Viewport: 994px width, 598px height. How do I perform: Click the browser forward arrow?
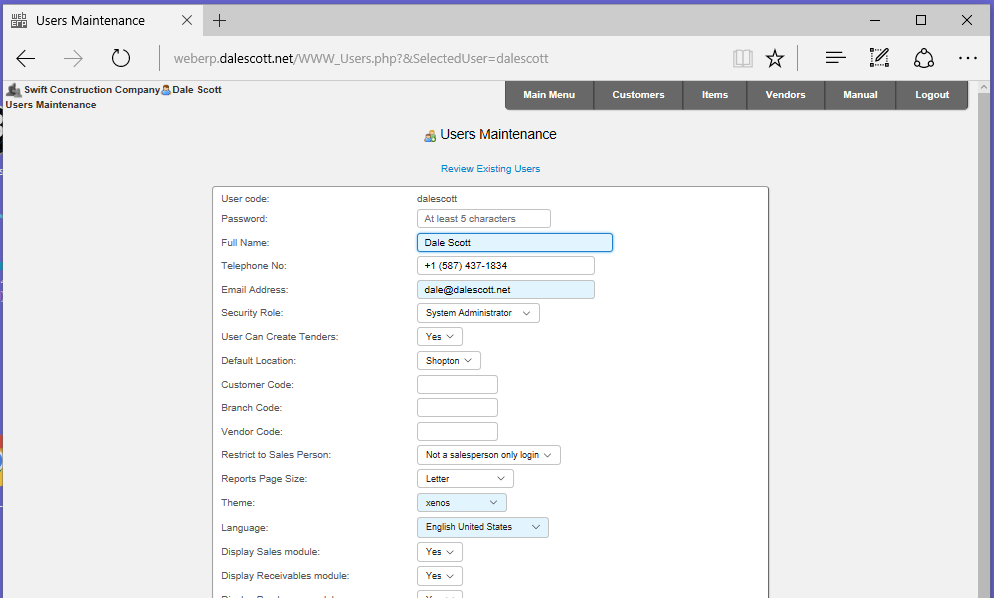pos(74,58)
